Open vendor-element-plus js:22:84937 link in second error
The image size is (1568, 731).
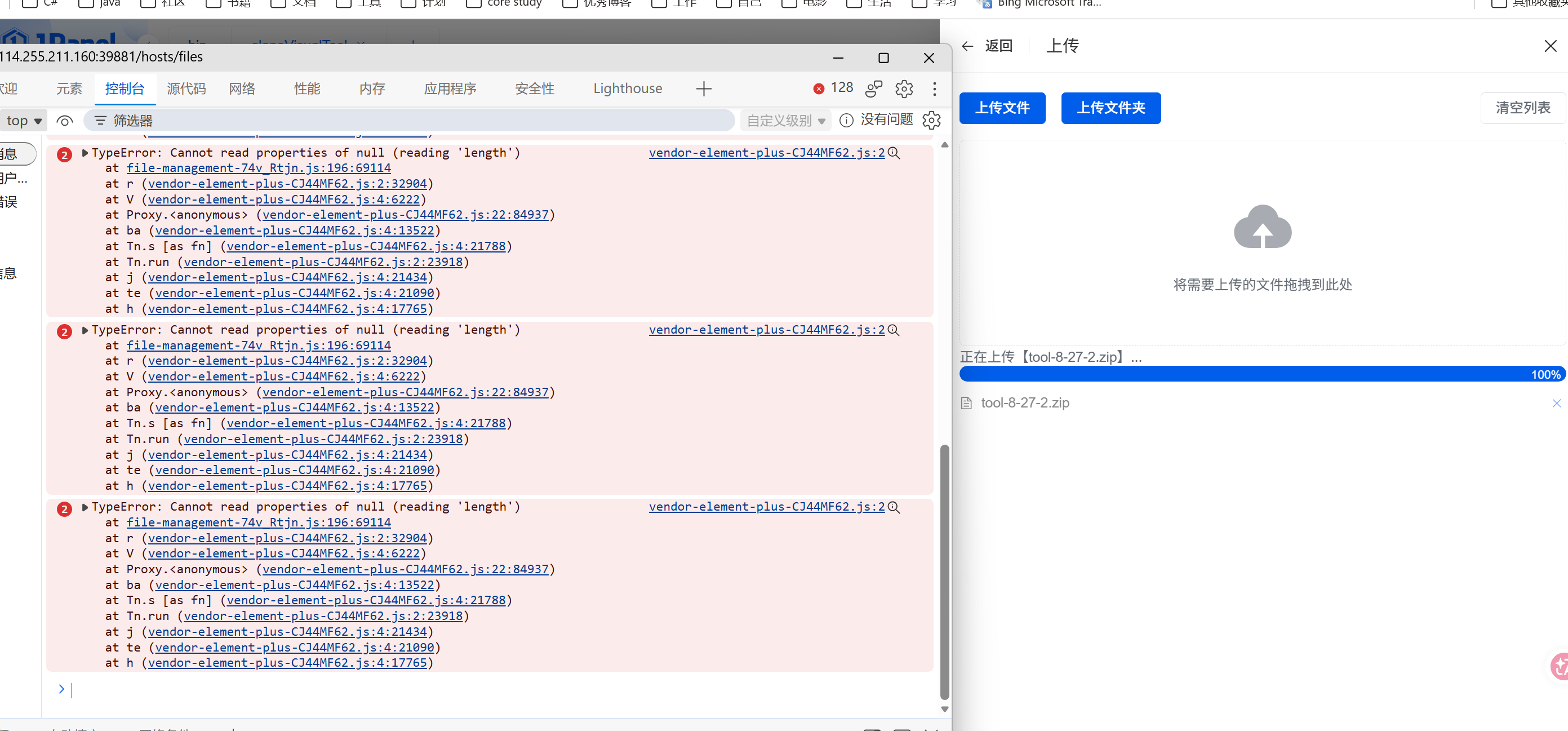point(406,393)
